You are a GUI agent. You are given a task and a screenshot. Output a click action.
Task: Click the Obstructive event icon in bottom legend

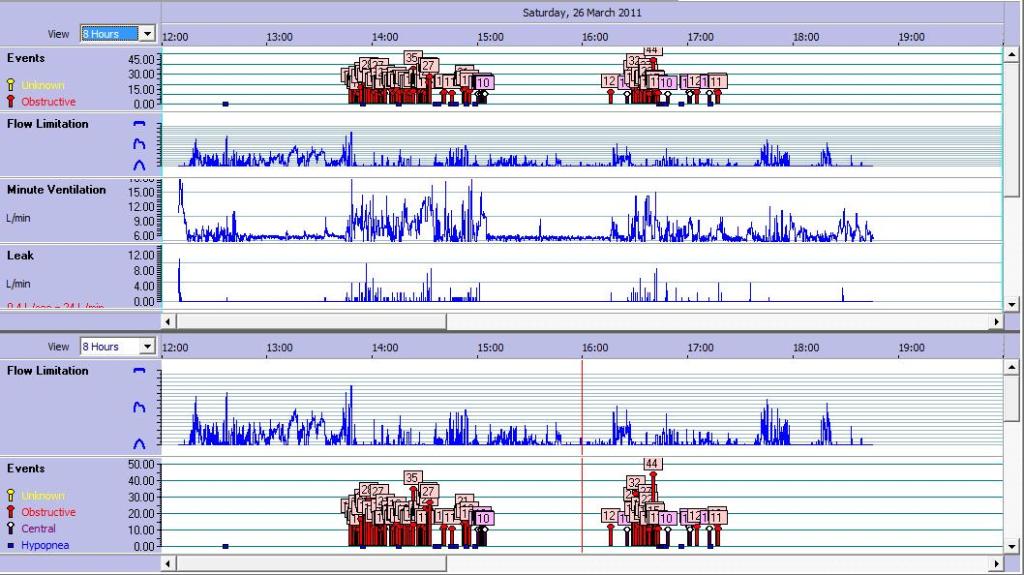click(11, 512)
